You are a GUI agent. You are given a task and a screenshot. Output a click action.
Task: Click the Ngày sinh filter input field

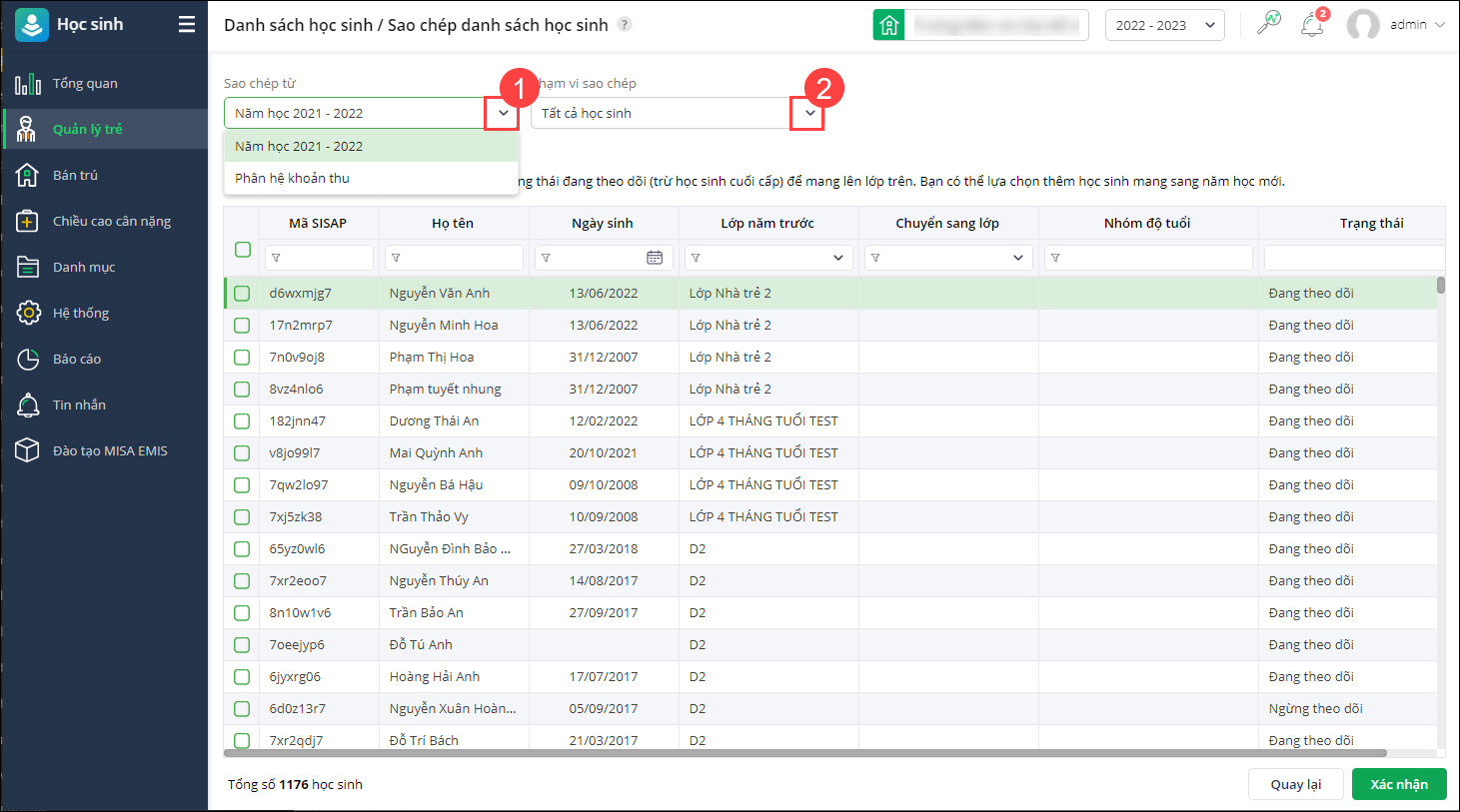pyautogui.click(x=604, y=258)
